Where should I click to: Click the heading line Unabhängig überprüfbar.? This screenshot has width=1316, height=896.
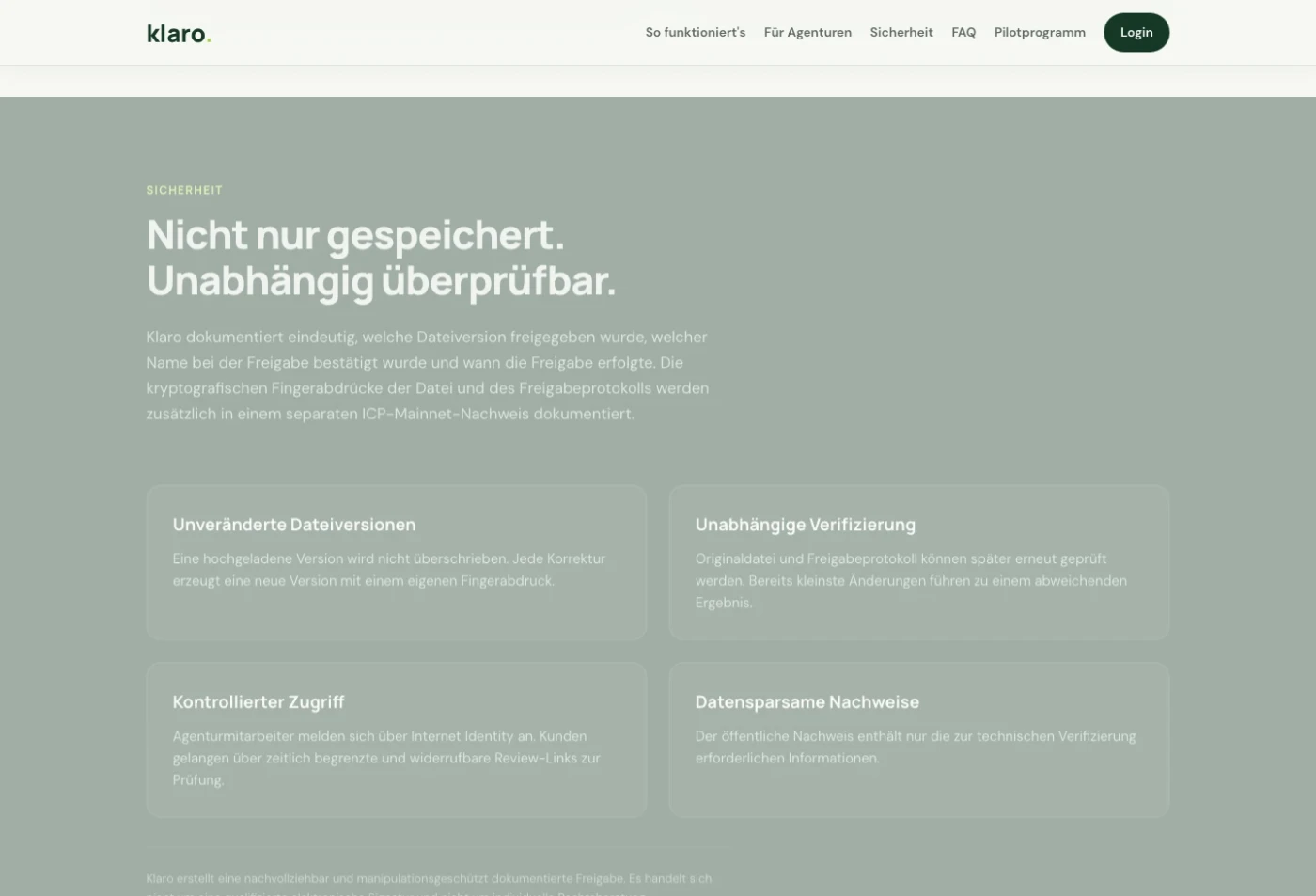[x=381, y=281]
